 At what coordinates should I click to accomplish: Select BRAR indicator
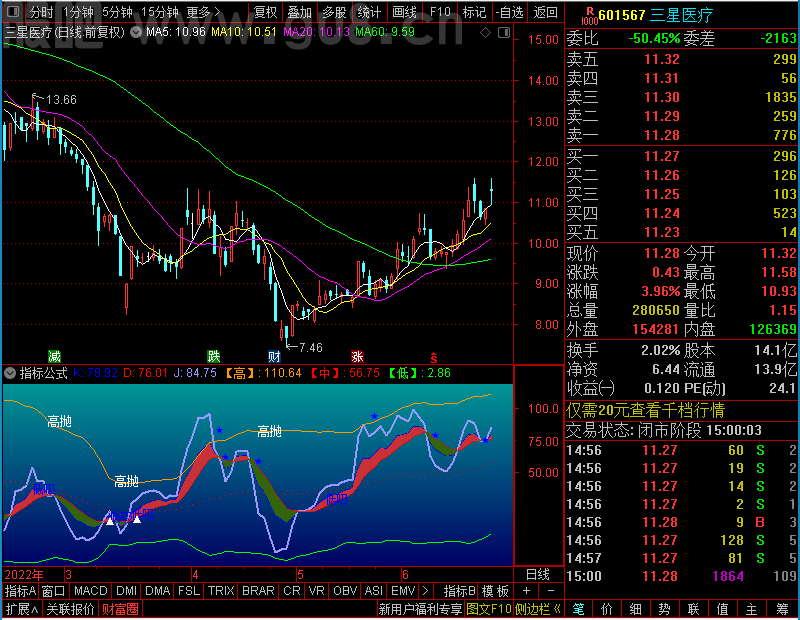[258, 591]
